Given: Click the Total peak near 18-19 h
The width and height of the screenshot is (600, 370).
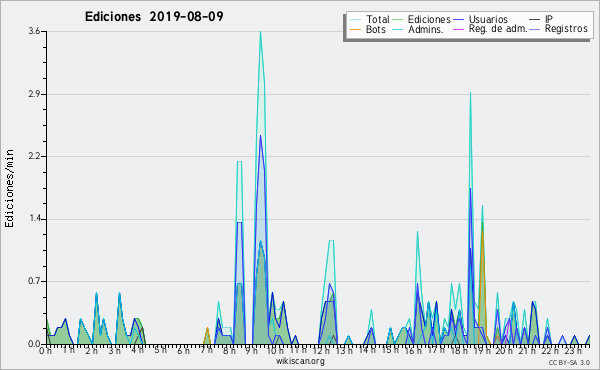Looking at the screenshot, I should [x=470, y=93].
